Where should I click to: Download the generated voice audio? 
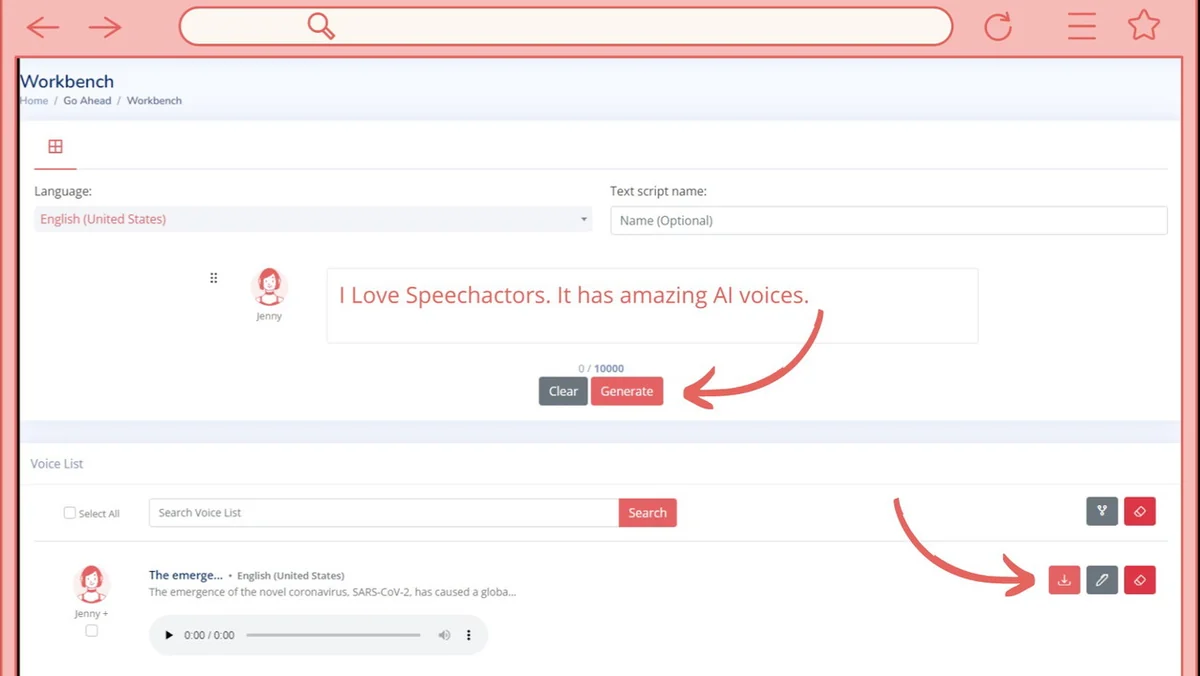(x=1064, y=580)
